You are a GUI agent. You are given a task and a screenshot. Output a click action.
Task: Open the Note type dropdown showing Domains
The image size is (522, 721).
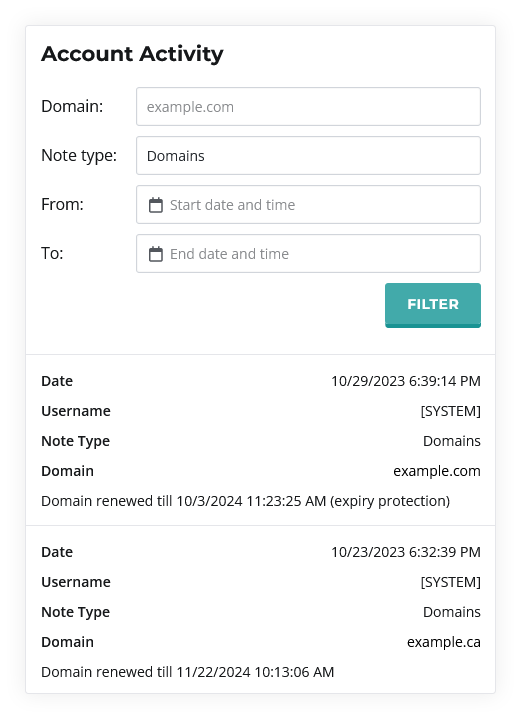pos(308,156)
